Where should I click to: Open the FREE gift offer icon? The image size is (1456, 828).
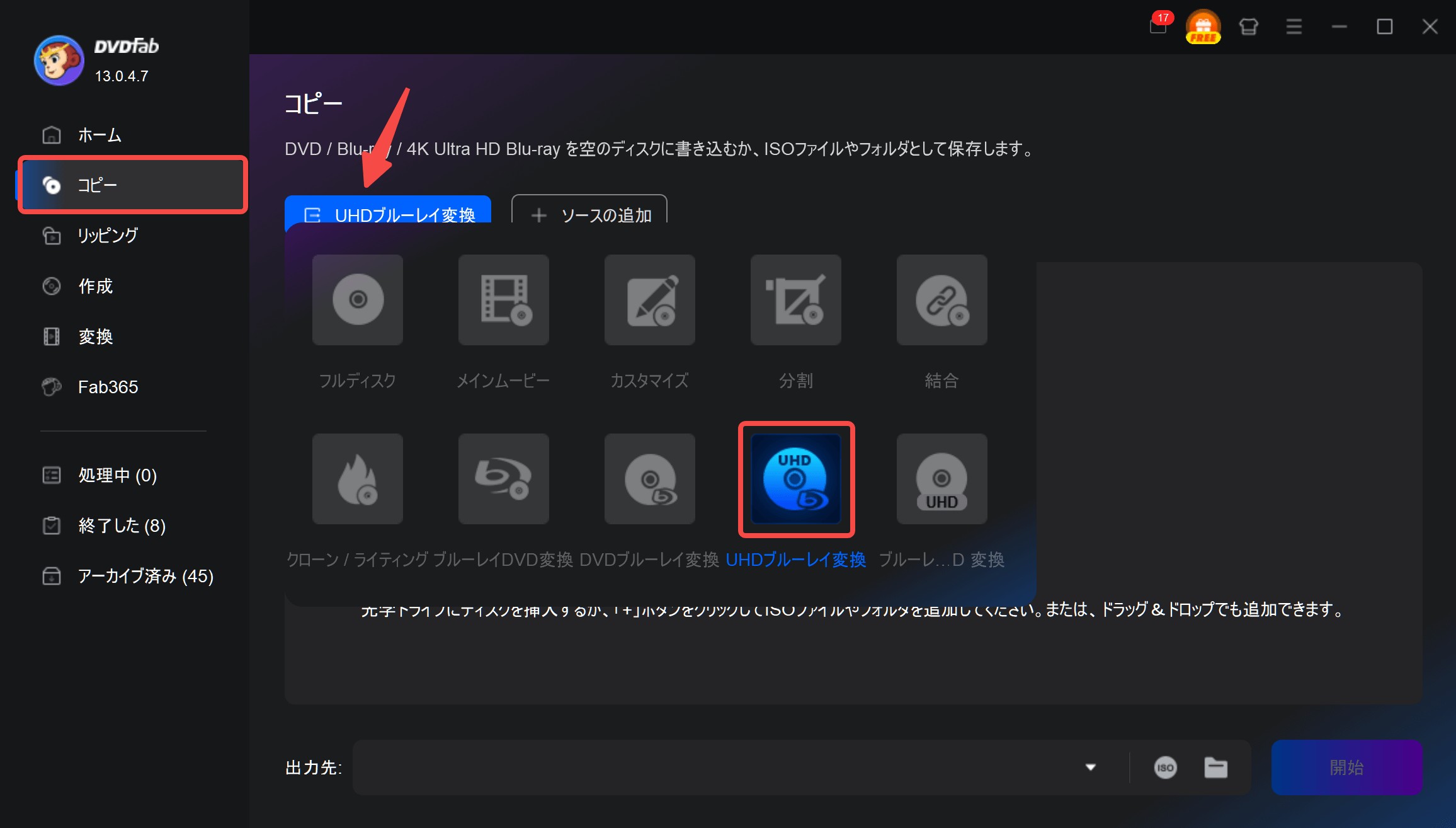click(x=1203, y=26)
